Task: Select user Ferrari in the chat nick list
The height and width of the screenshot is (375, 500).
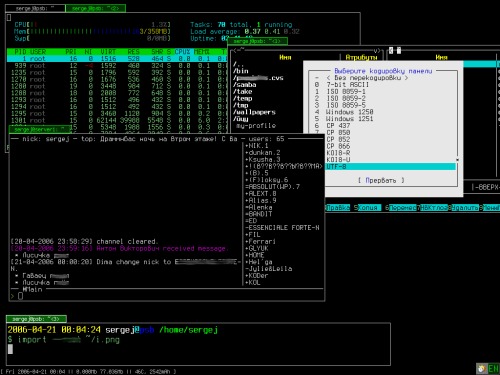Action: [x=260, y=241]
